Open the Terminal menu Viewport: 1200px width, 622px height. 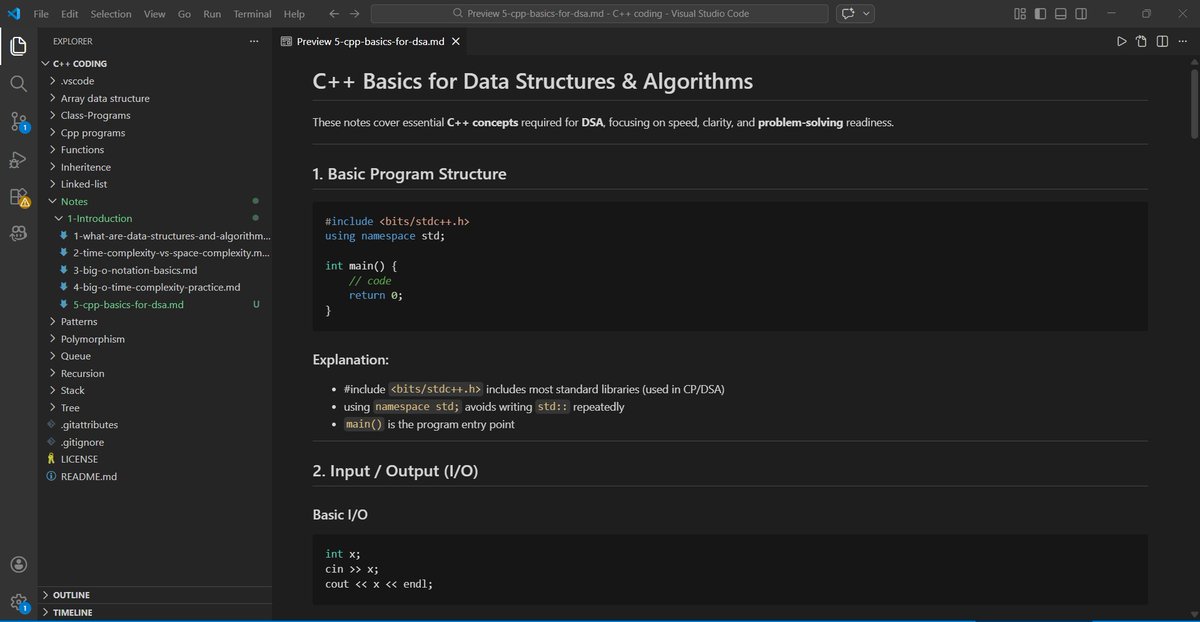pyautogui.click(x=252, y=14)
